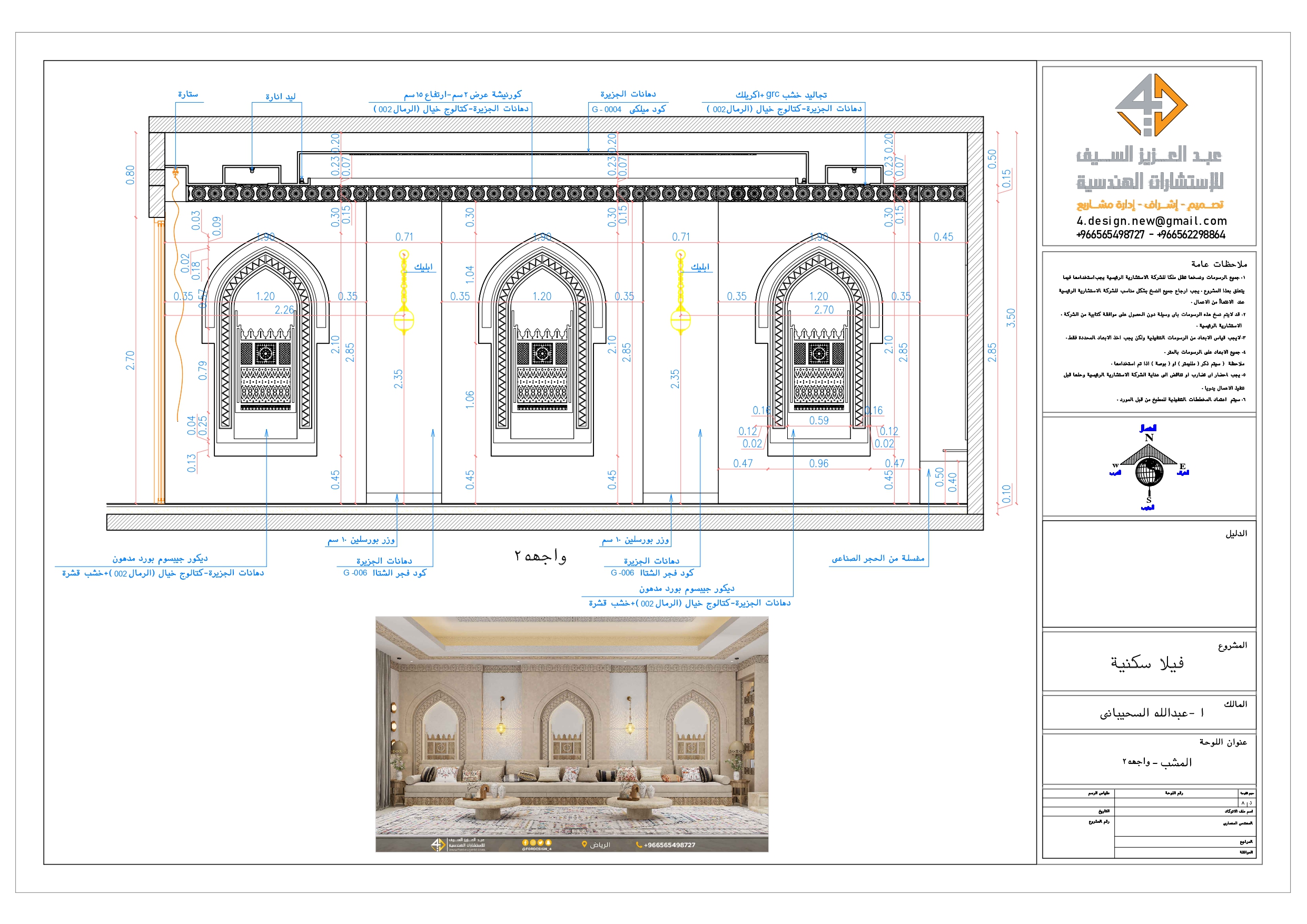Click owner name ا-عبدالله السحيبانى
The width and height of the screenshot is (1307, 924).
1152,713
